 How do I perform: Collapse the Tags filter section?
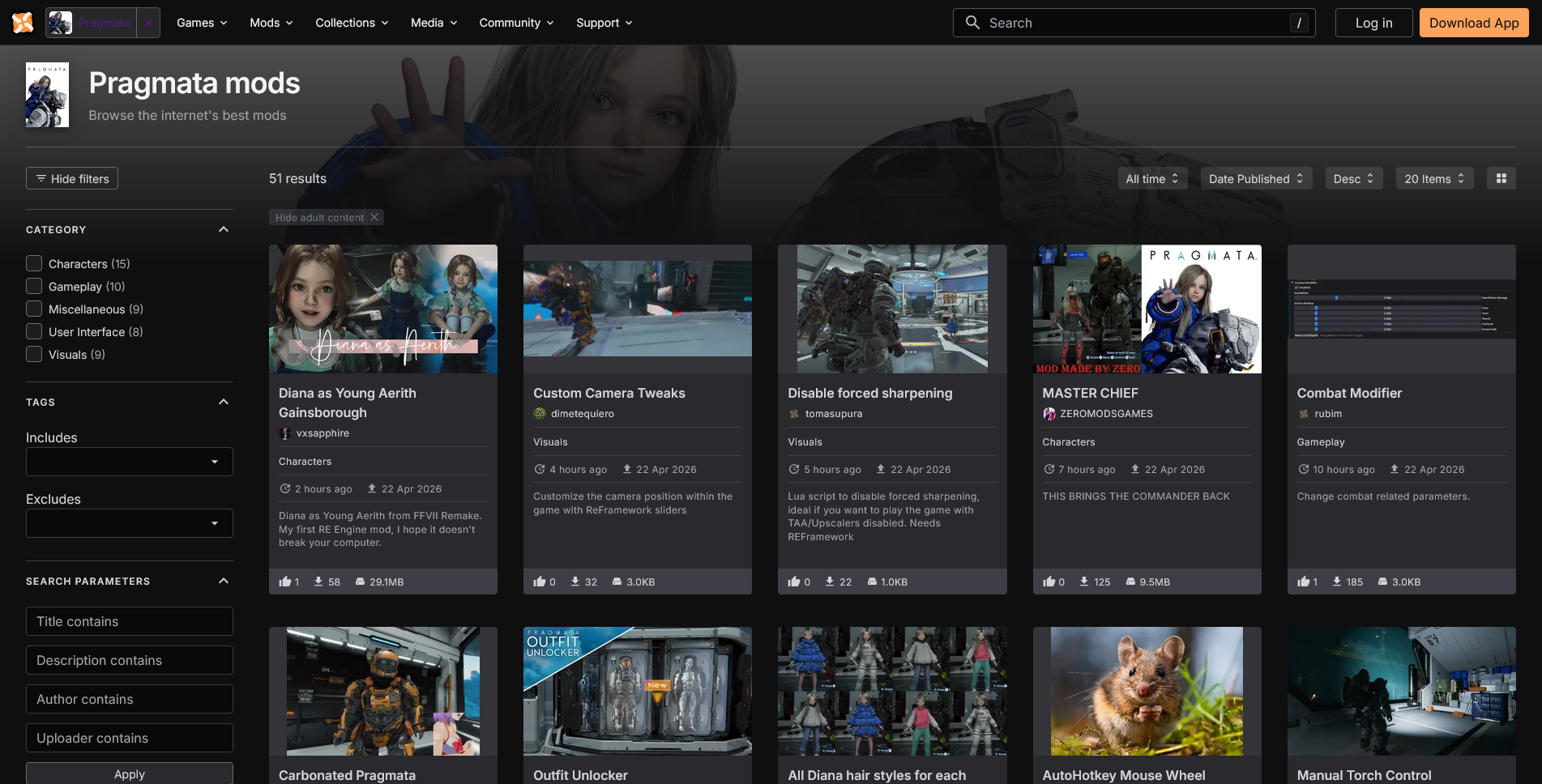(224, 402)
